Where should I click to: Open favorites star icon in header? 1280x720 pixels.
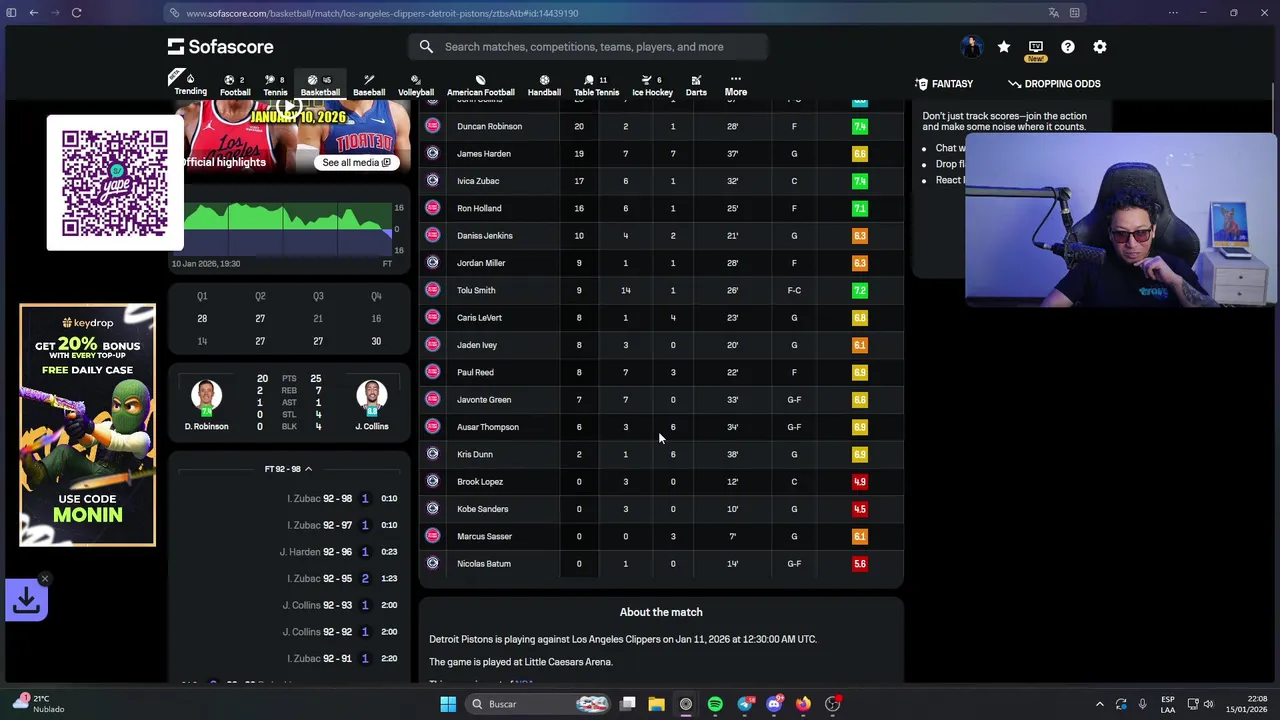coord(1004,47)
